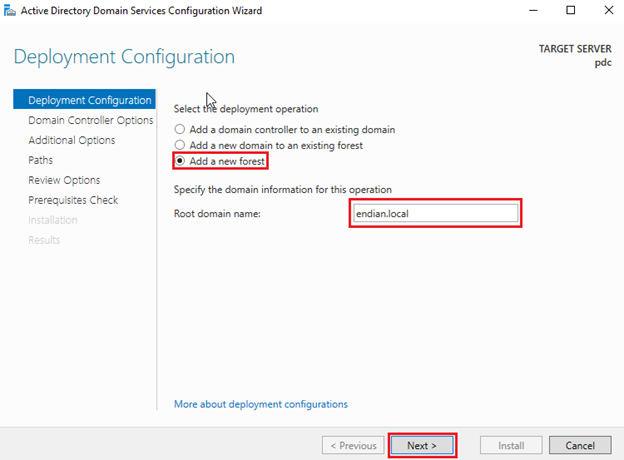Click the Install button
The height and width of the screenshot is (460, 624).
pos(511,445)
